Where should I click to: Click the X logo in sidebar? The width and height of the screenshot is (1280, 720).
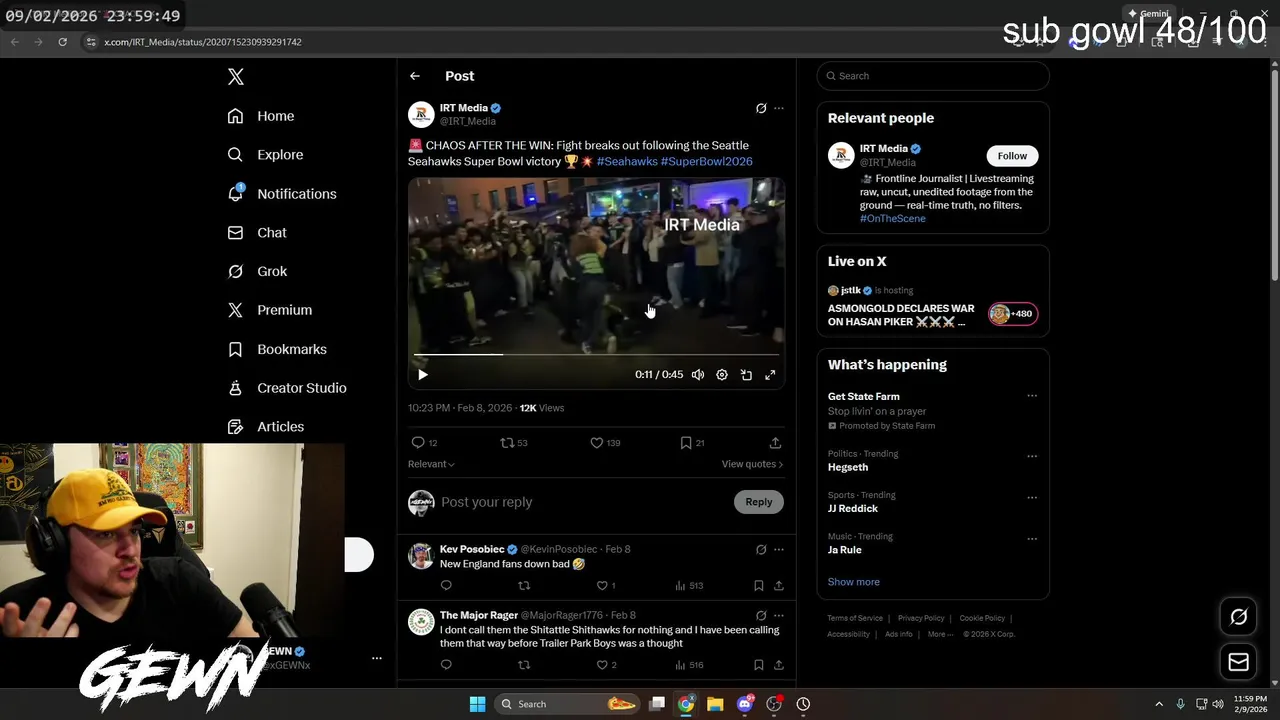[x=236, y=77]
